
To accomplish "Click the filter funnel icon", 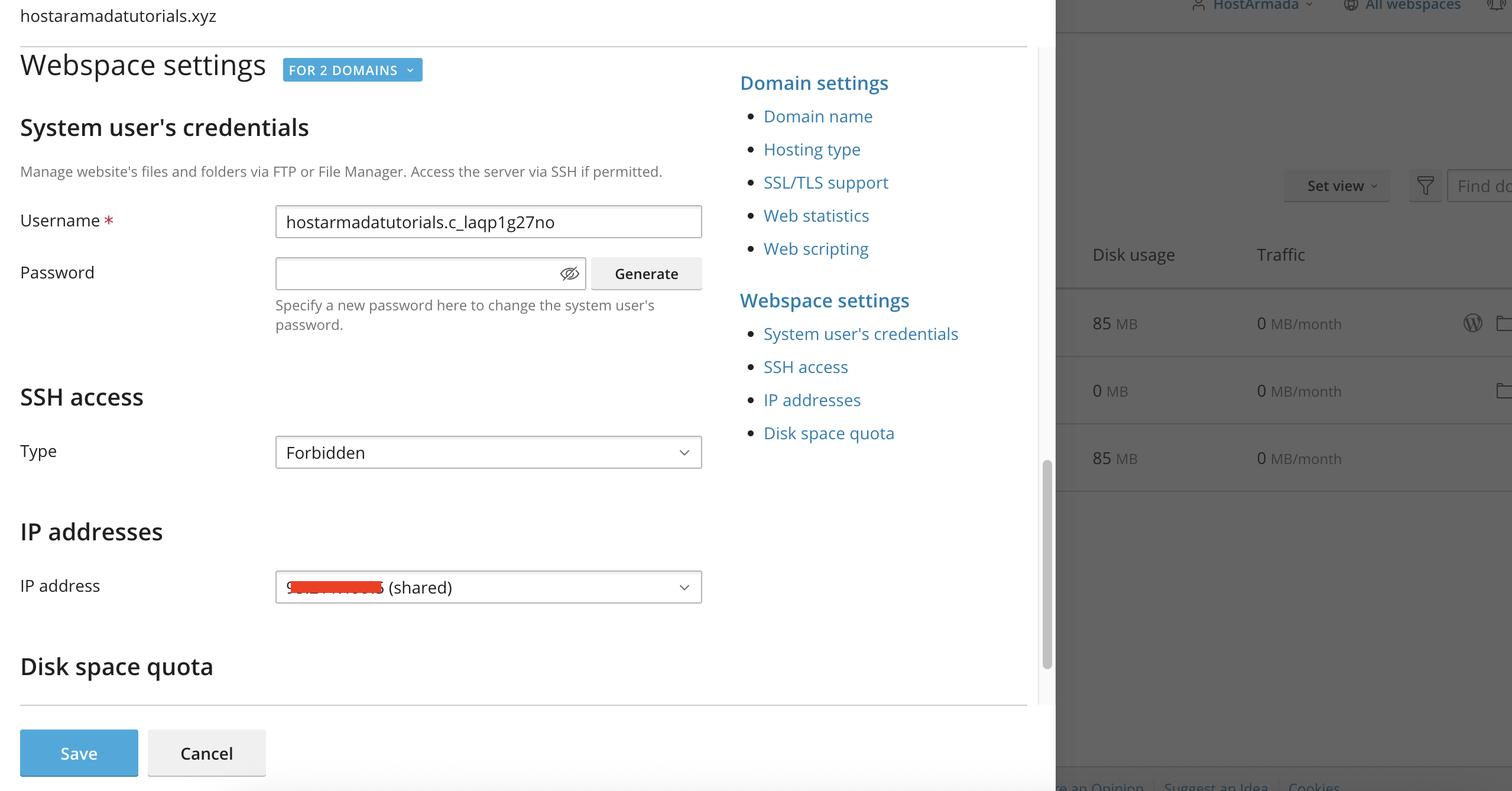I will coord(1425,186).
